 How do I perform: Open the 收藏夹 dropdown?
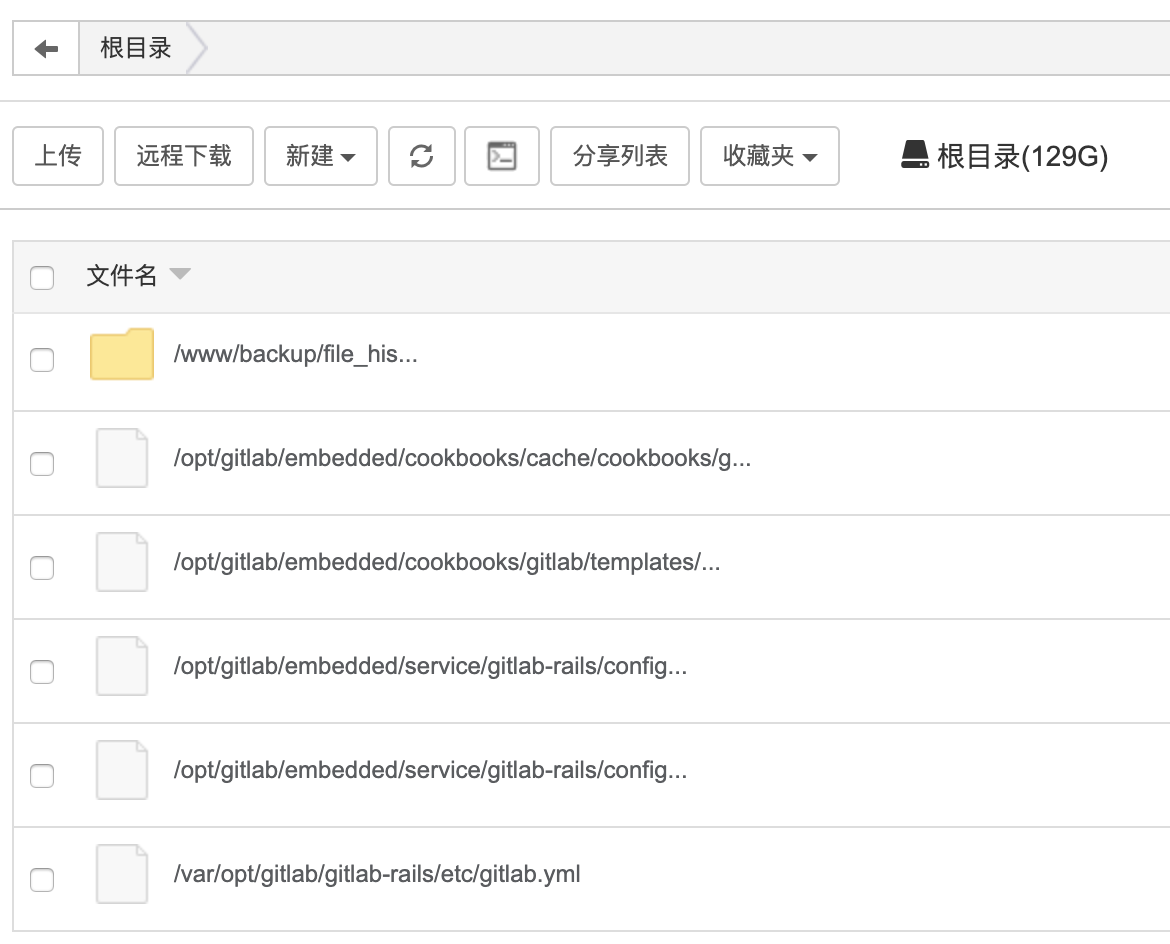coord(769,156)
